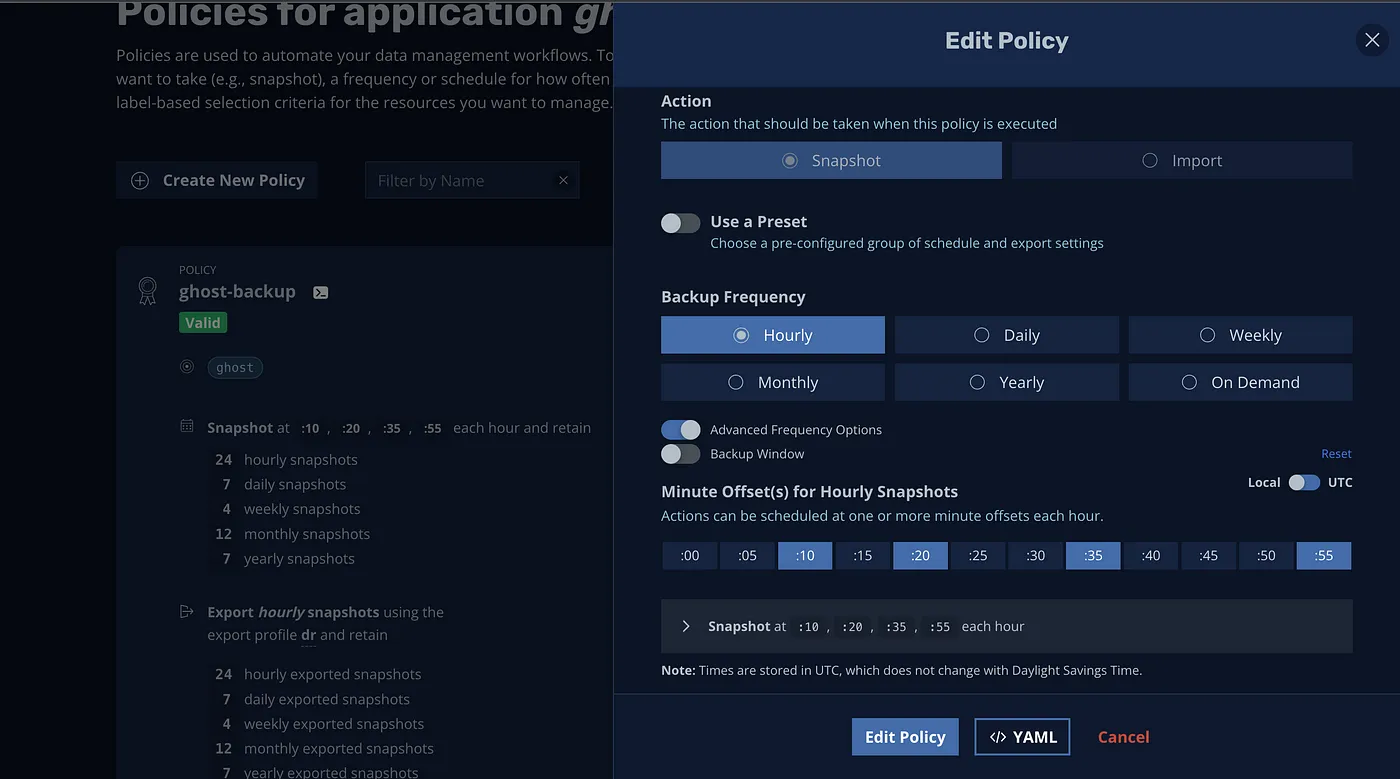Viewport: 1400px width, 779px height.
Task: Open the YAML view button
Action: point(1022,737)
